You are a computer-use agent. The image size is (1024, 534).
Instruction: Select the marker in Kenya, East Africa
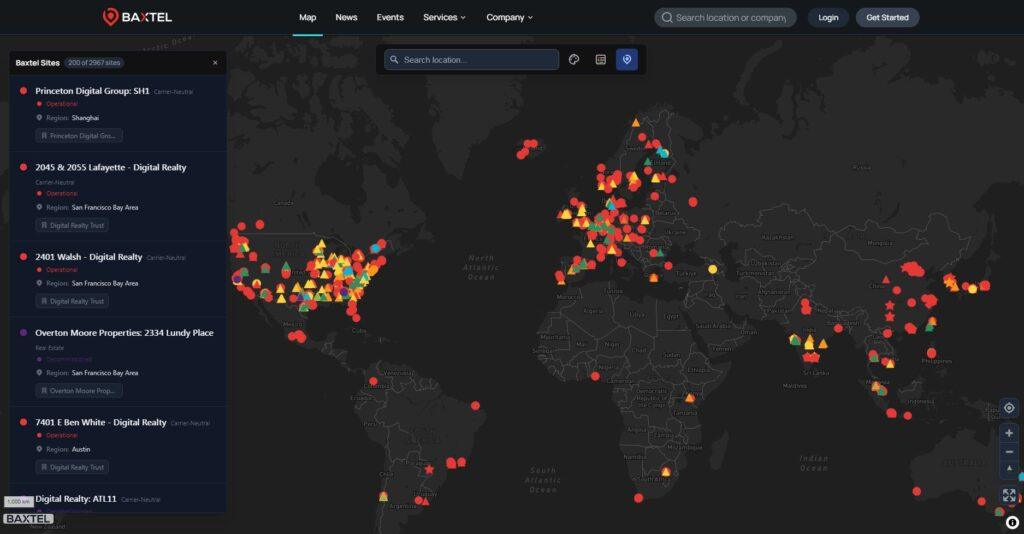point(690,398)
